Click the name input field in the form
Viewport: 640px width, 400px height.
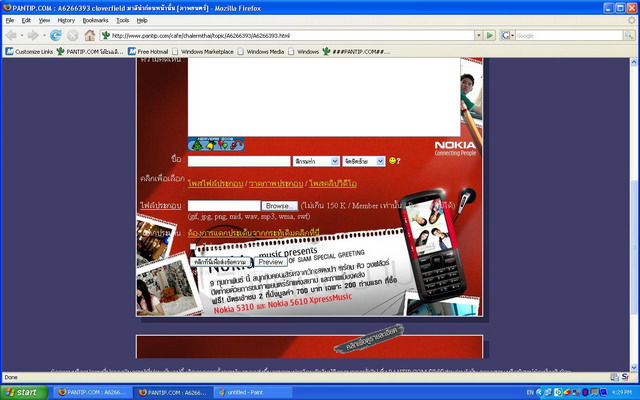pyautogui.click(x=239, y=161)
